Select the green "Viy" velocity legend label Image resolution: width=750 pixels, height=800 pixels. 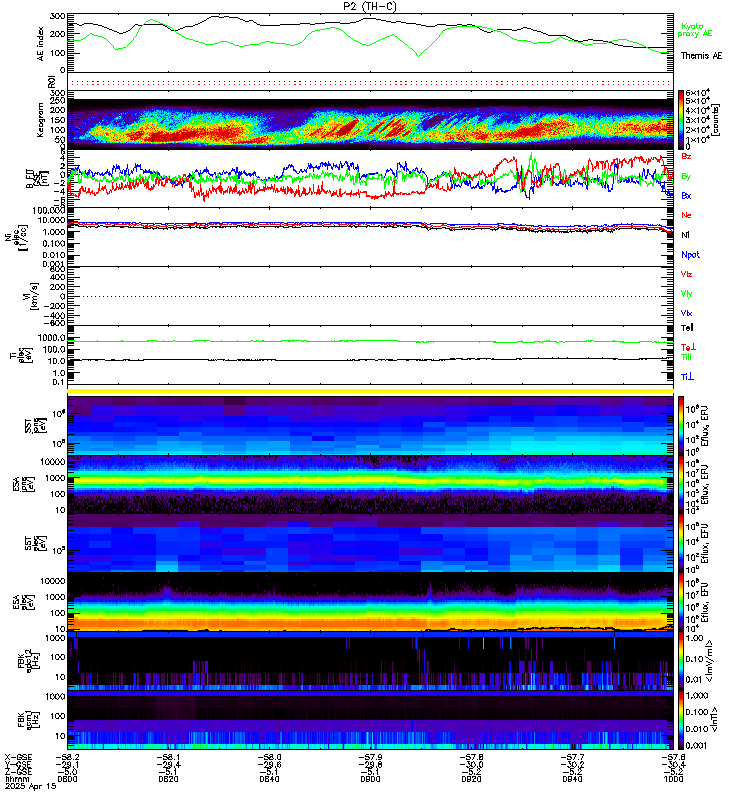686,294
